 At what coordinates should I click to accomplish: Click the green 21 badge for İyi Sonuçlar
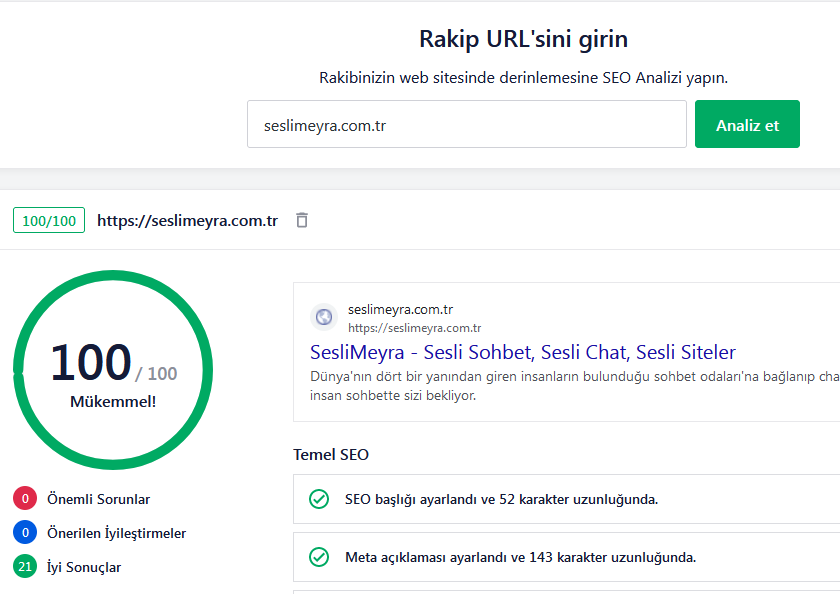[x=25, y=567]
